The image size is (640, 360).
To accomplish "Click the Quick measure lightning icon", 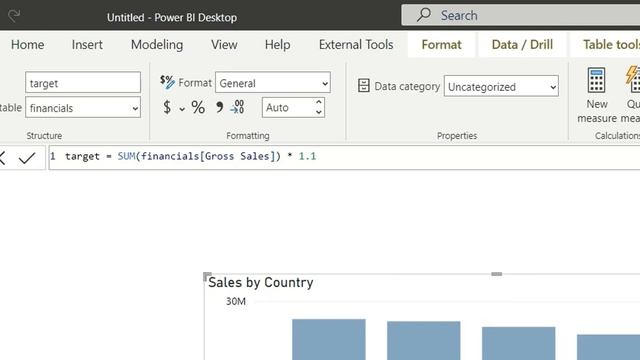I will pyautogui.click(x=632, y=79).
